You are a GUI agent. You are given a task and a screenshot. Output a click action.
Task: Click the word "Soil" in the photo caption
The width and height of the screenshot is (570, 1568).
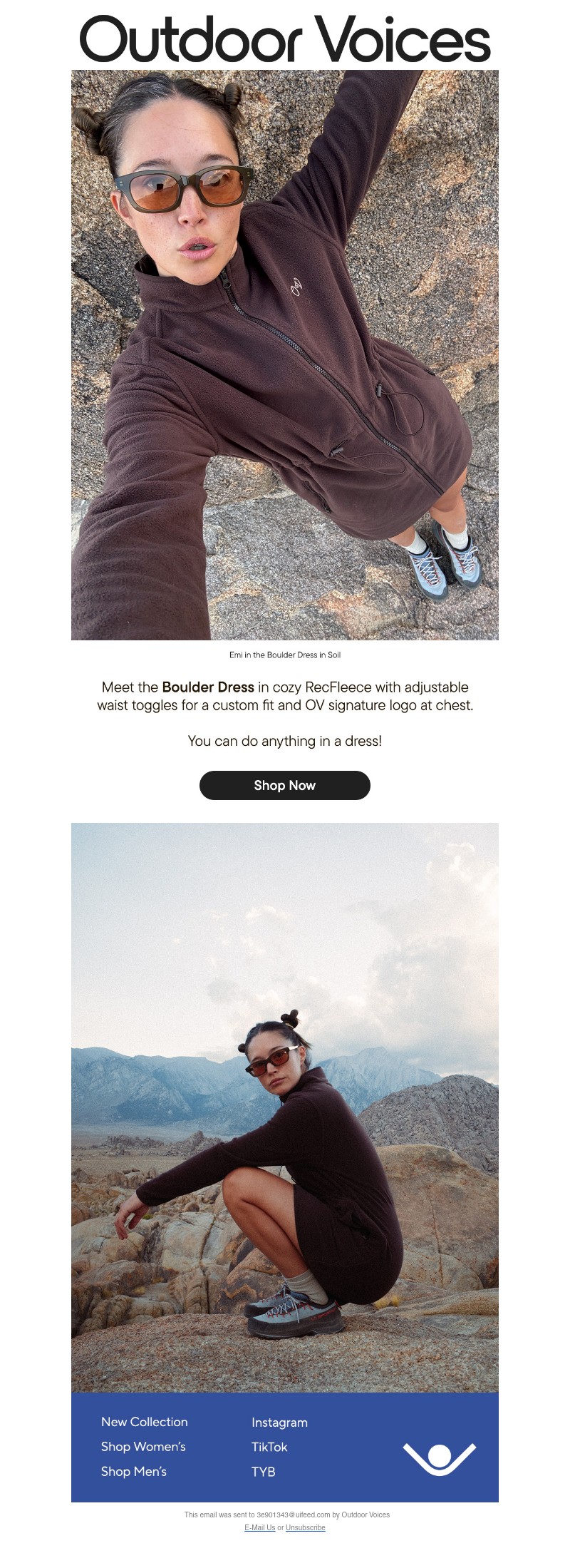click(x=334, y=655)
